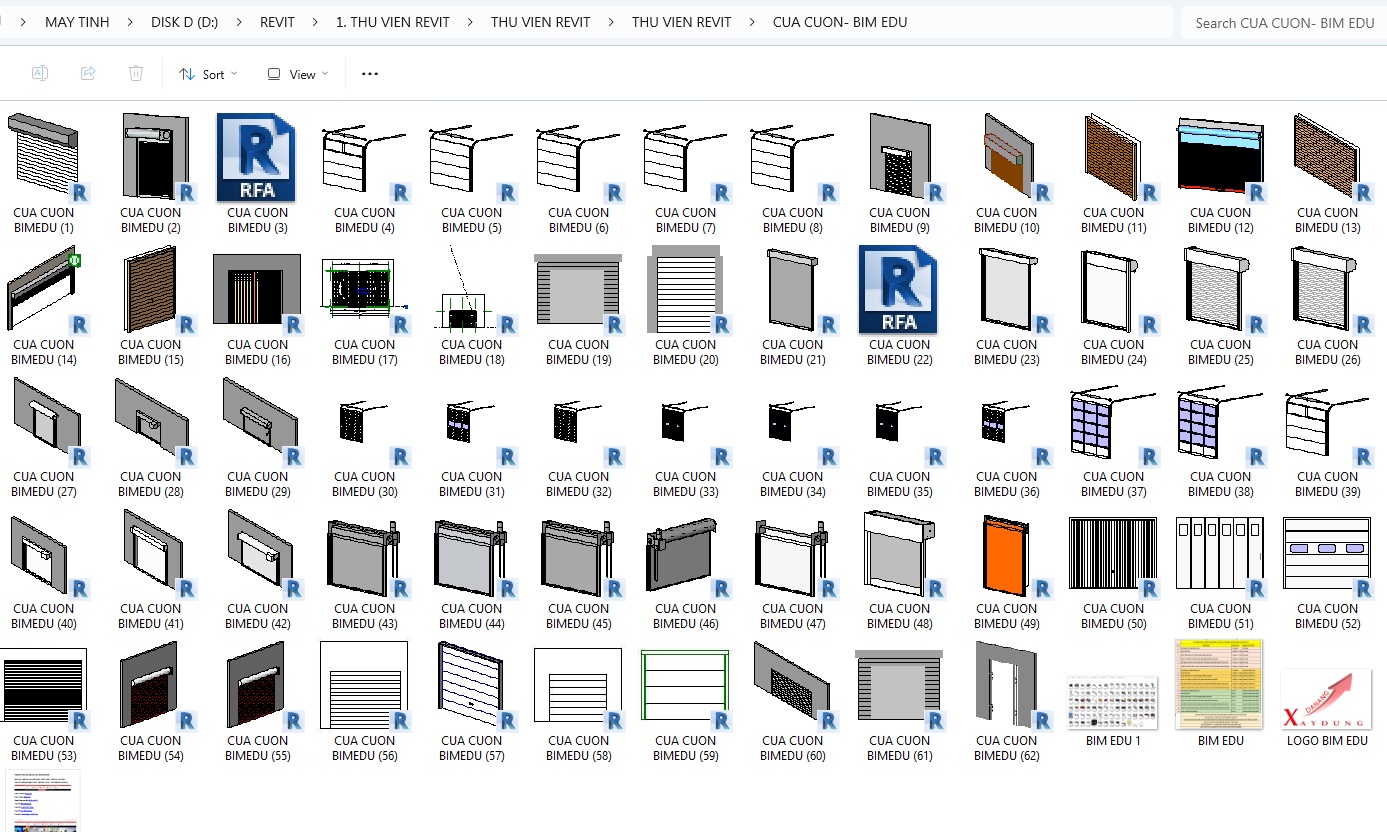Click the Delete trash icon
The width and height of the screenshot is (1387, 832).
coord(136,74)
